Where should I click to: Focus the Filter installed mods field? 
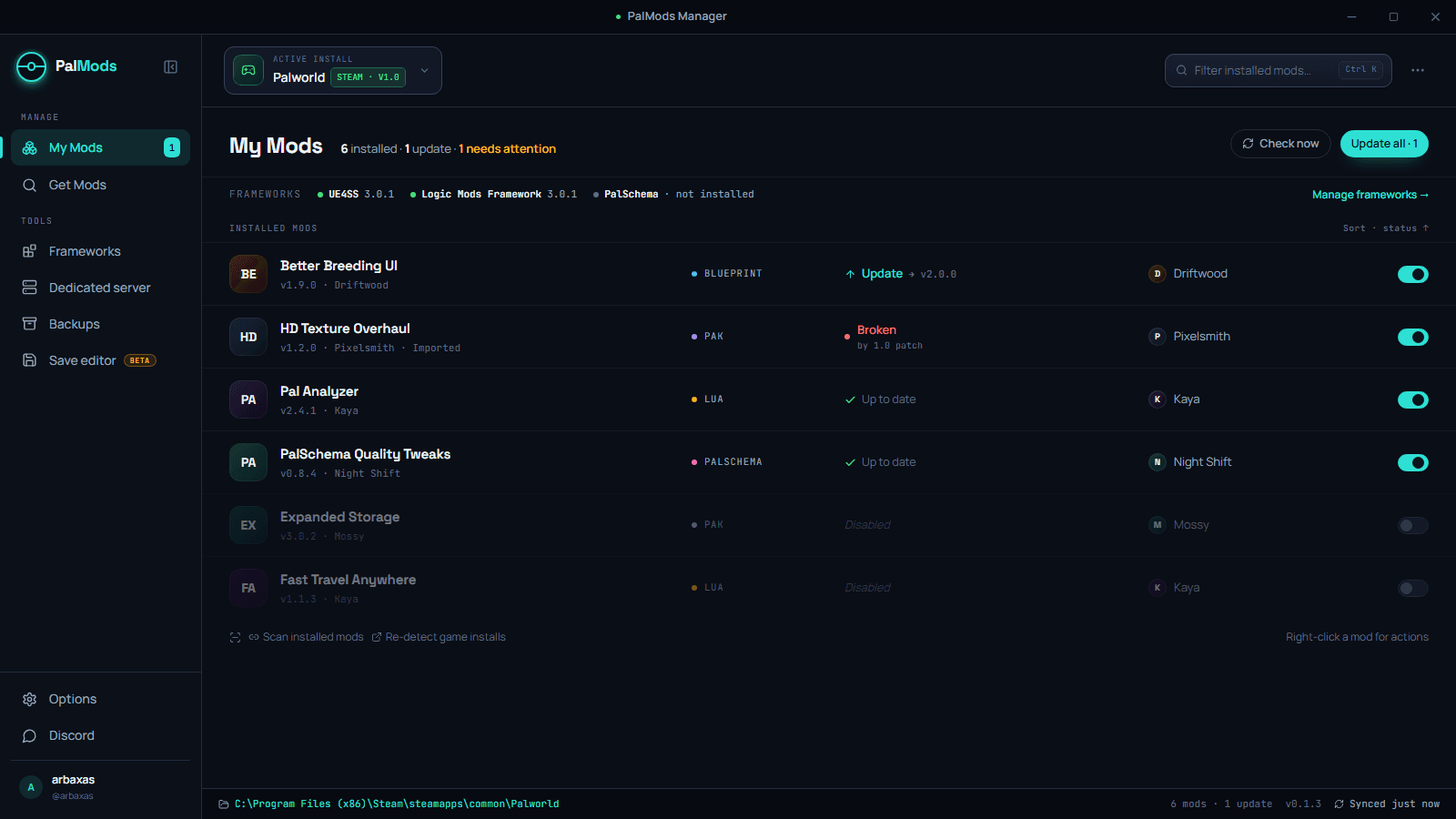pyautogui.click(x=1278, y=70)
